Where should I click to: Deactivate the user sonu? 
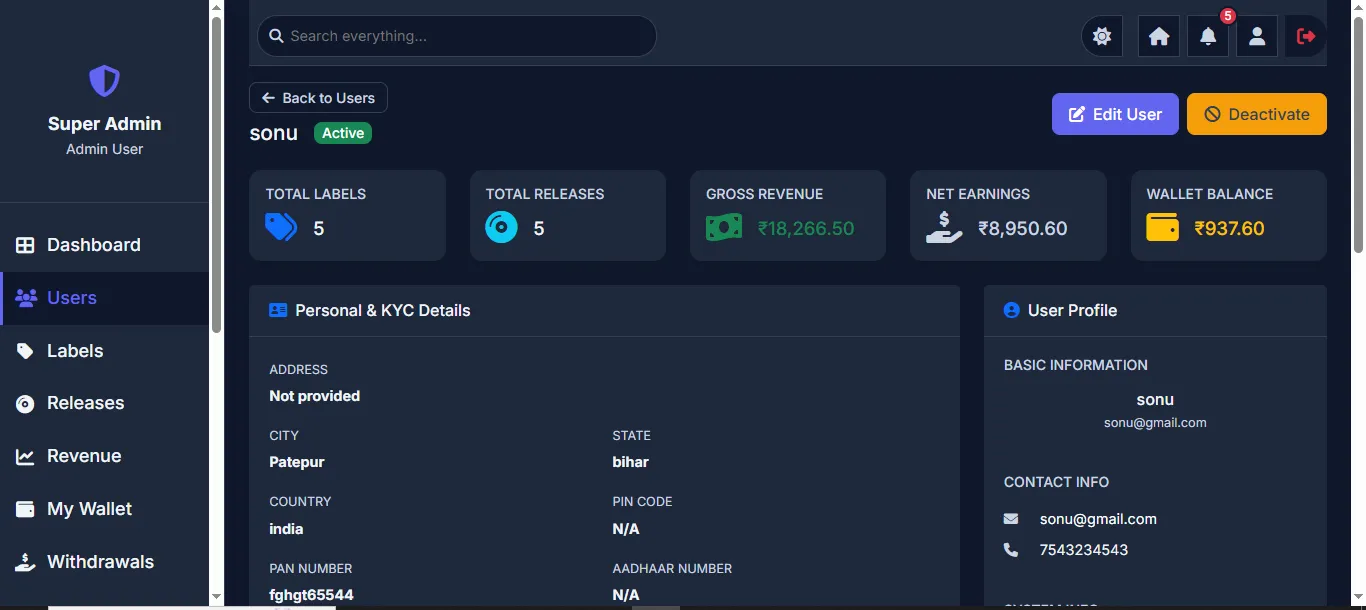(x=1257, y=114)
